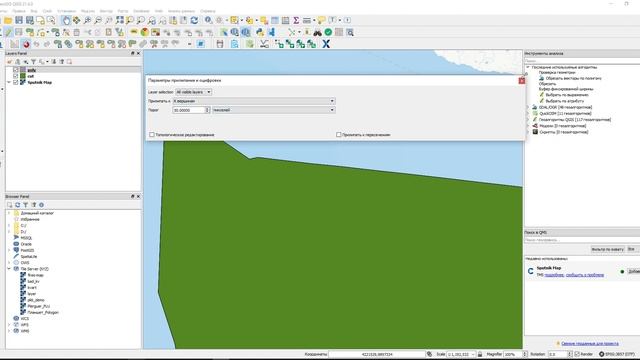Click the report a problem link
640x360 pixels.
(584, 275)
